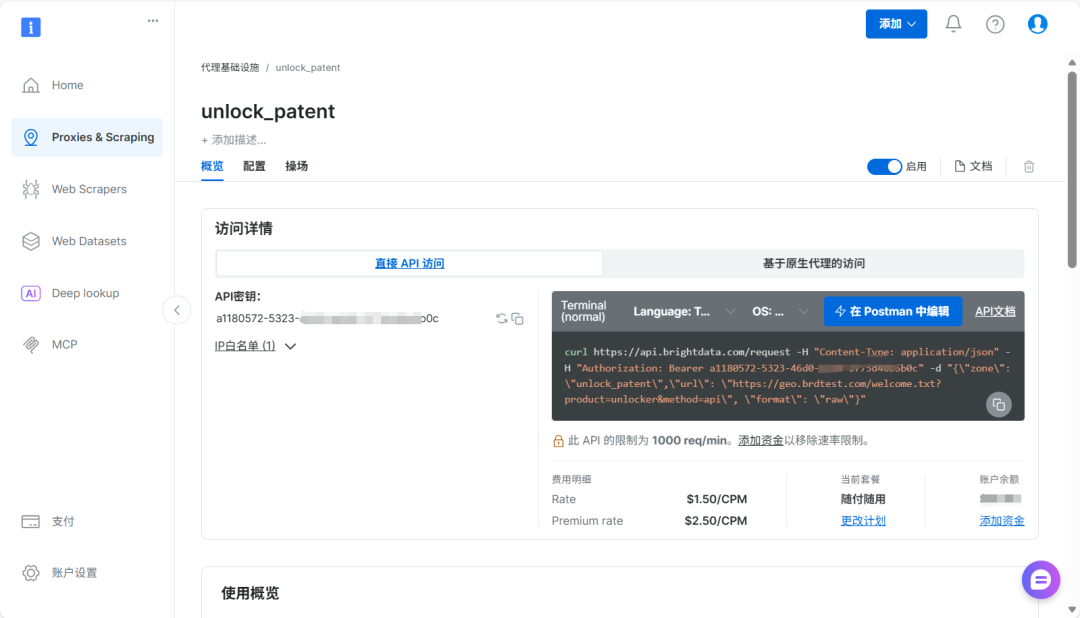Click the 添加描述 description field
This screenshot has height=618, width=1080.
pos(233,140)
